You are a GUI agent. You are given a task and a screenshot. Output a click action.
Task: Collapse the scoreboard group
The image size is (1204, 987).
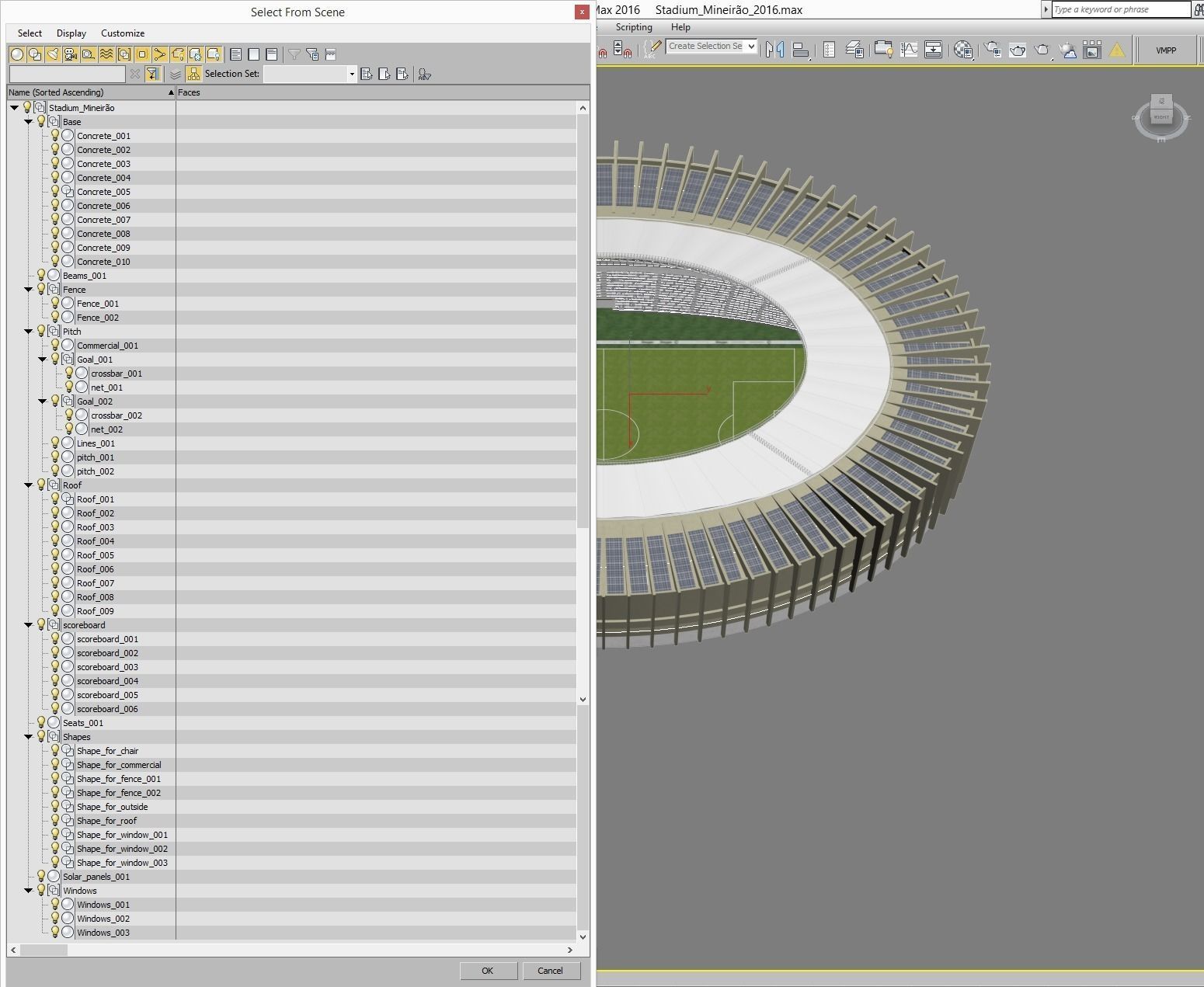coord(29,625)
